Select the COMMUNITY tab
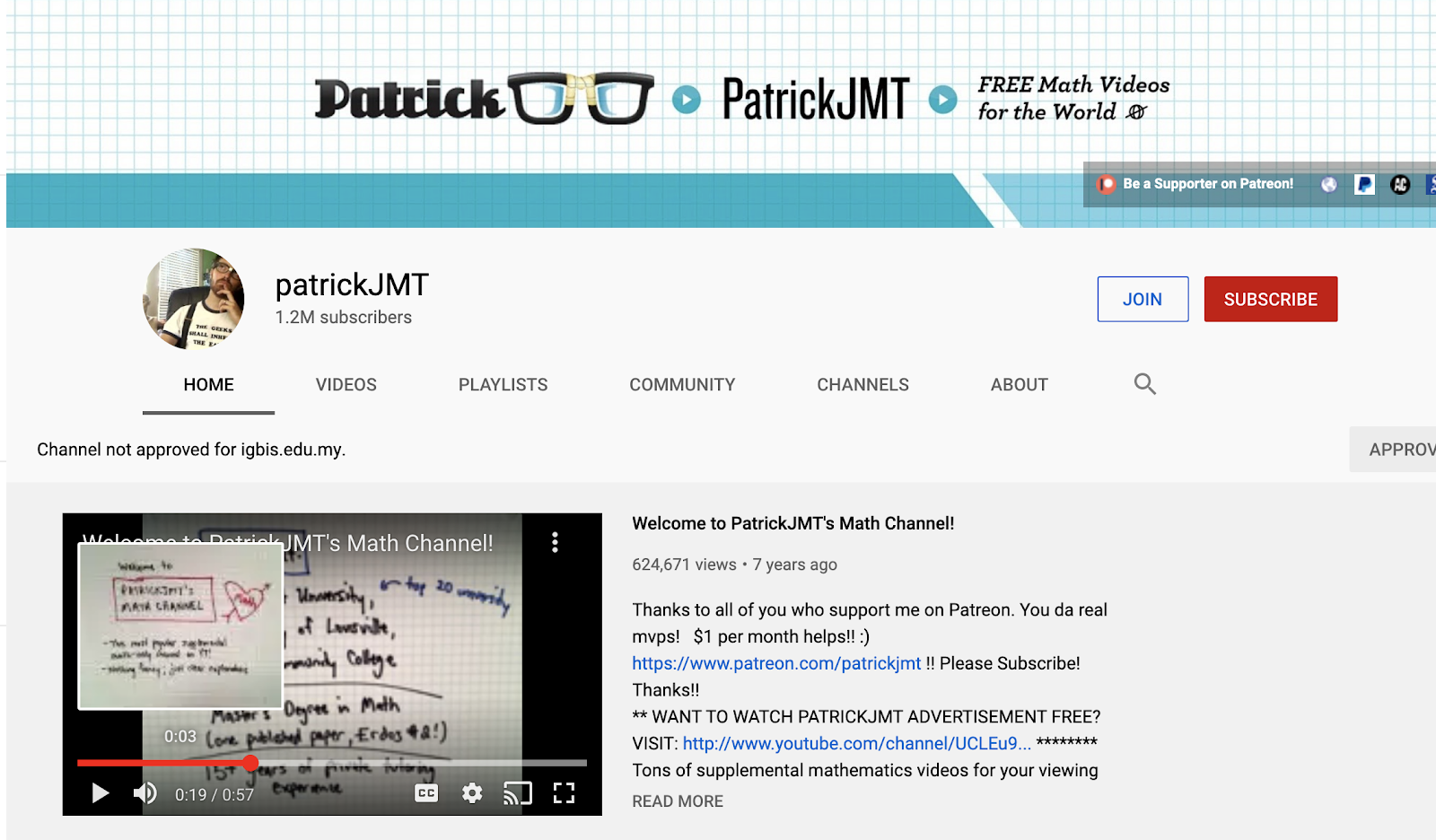The height and width of the screenshot is (840, 1436). point(682,385)
